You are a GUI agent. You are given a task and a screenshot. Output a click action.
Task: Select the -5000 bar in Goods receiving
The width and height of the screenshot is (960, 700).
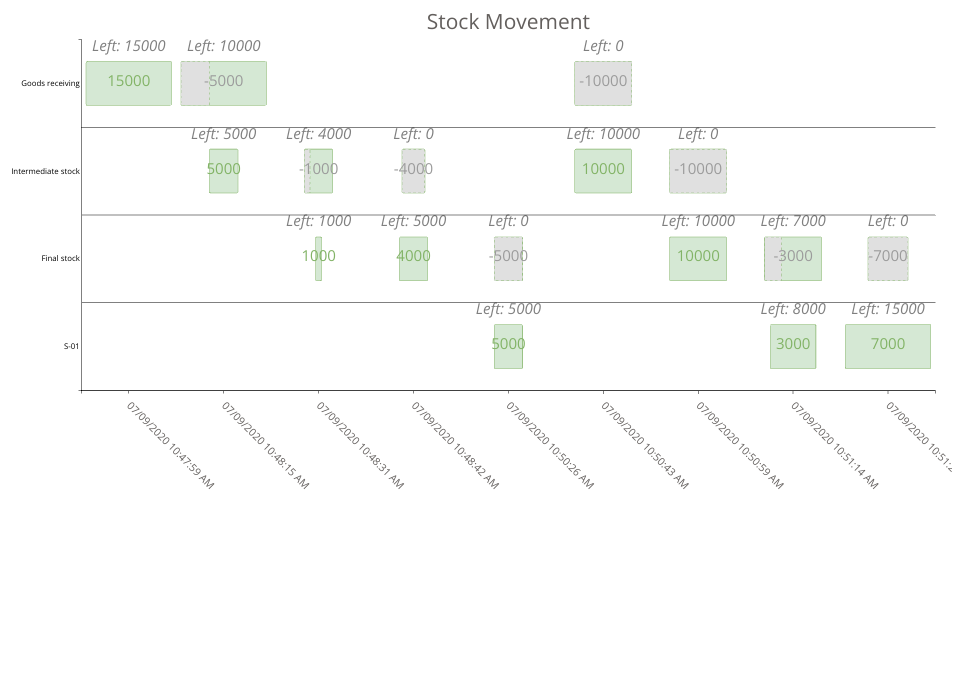point(223,83)
